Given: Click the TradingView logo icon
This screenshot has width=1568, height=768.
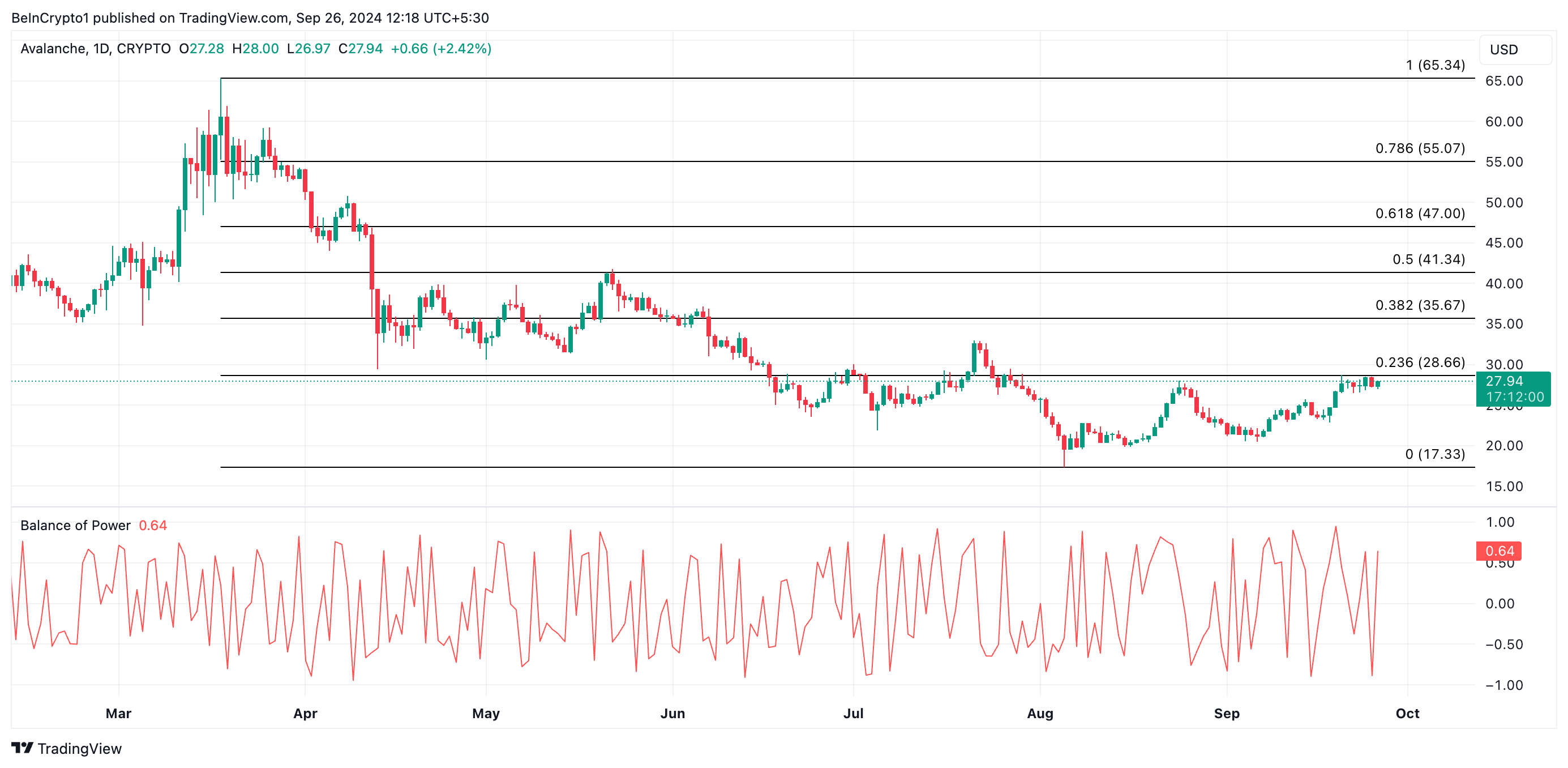Looking at the screenshot, I should pyautogui.click(x=22, y=747).
